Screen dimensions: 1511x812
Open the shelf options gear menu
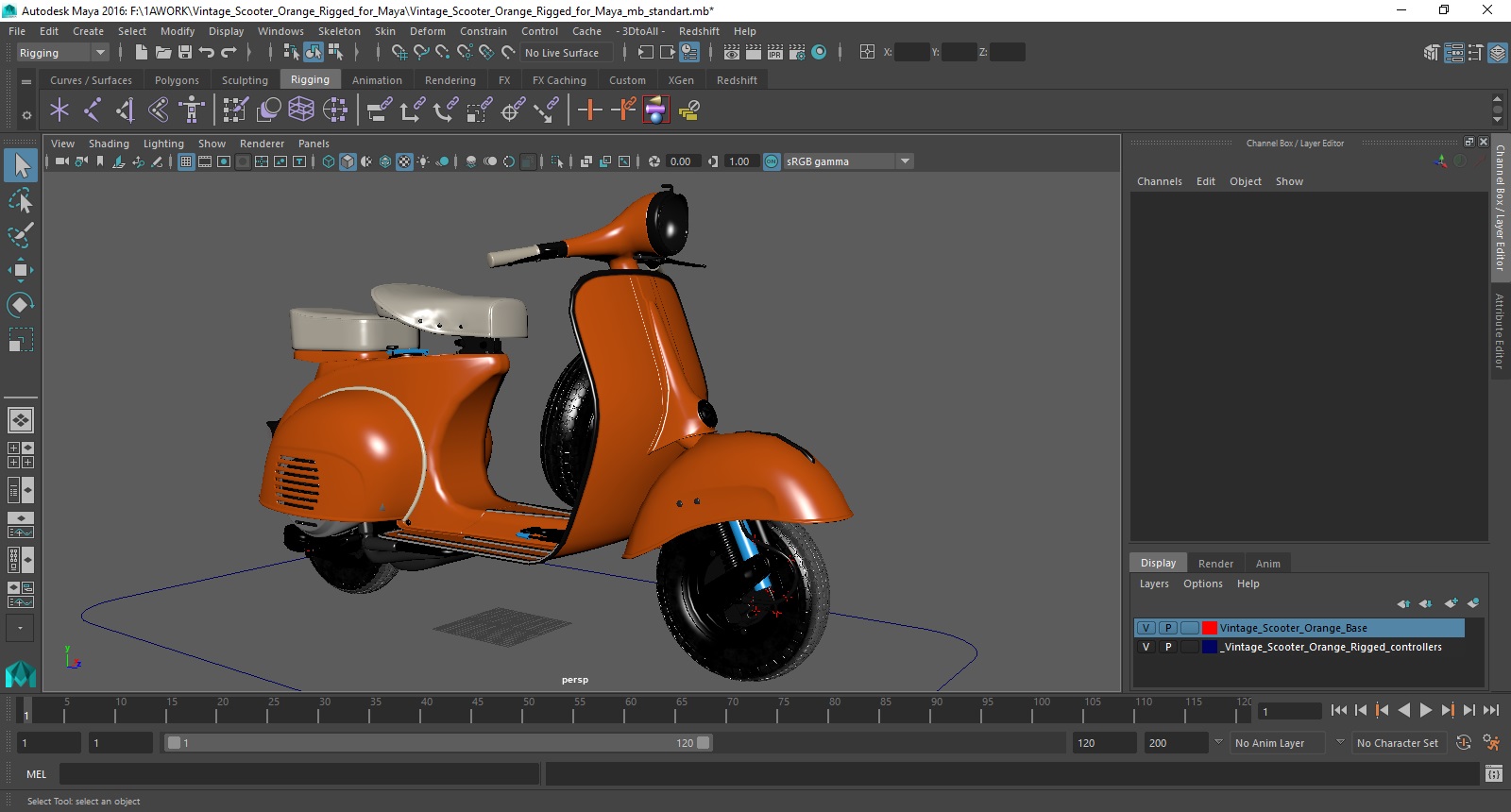[26, 115]
